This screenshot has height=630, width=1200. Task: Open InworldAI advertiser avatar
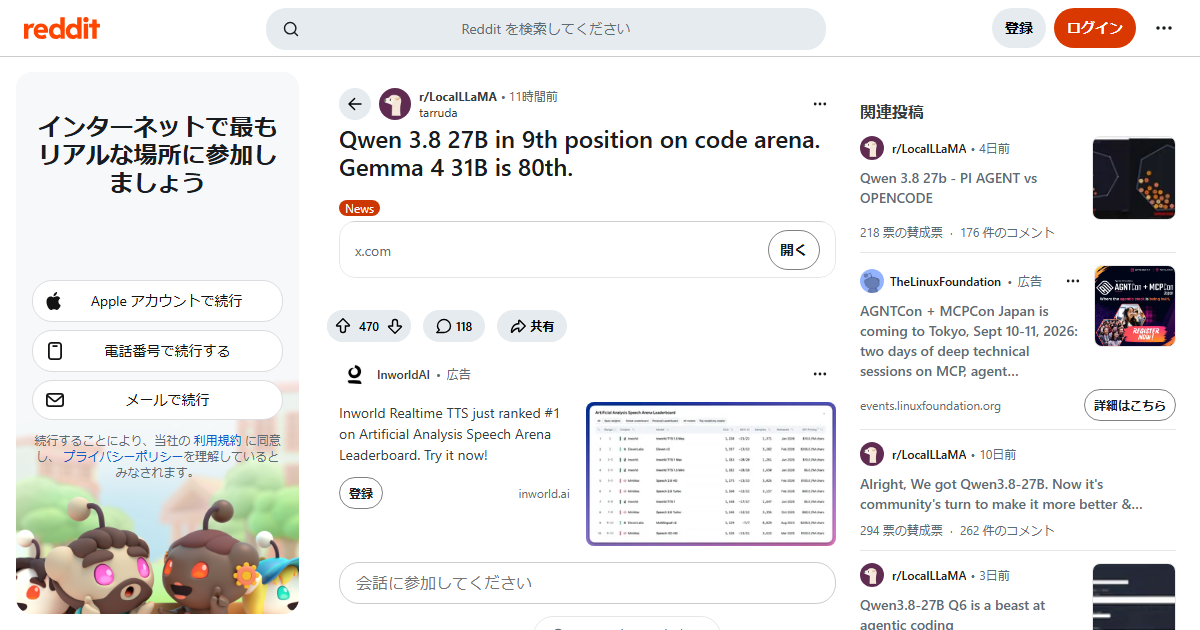point(354,374)
